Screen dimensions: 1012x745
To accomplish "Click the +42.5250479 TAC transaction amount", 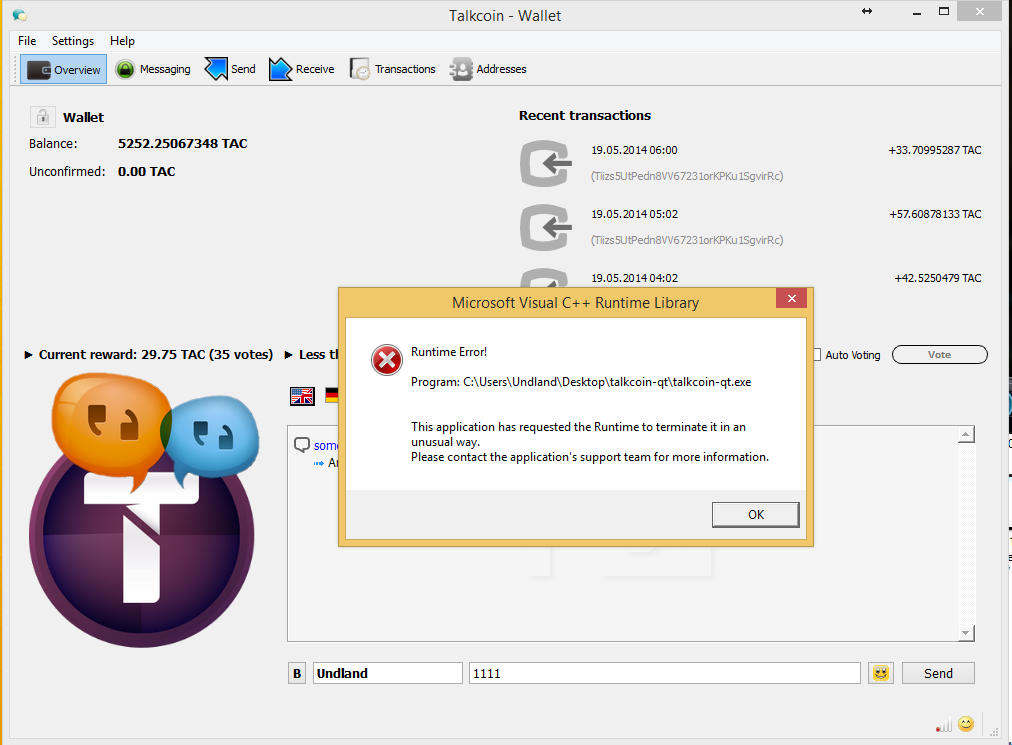I will point(938,278).
